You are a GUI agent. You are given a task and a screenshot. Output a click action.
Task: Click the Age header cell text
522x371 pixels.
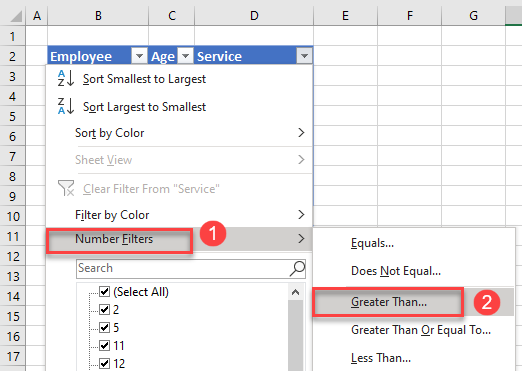pos(163,57)
